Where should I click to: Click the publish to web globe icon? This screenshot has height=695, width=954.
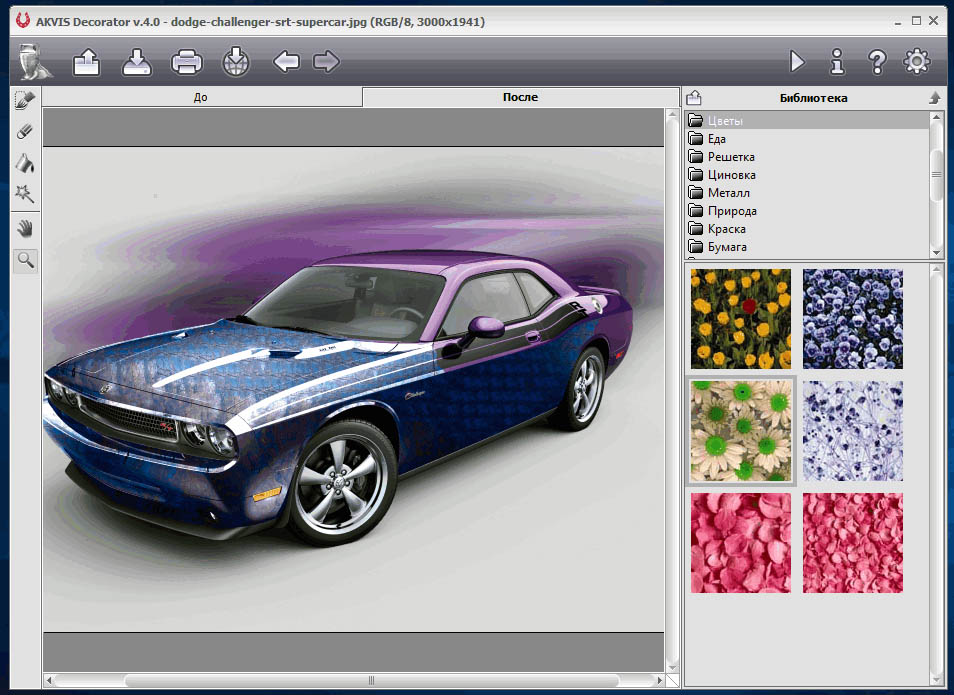coord(235,61)
